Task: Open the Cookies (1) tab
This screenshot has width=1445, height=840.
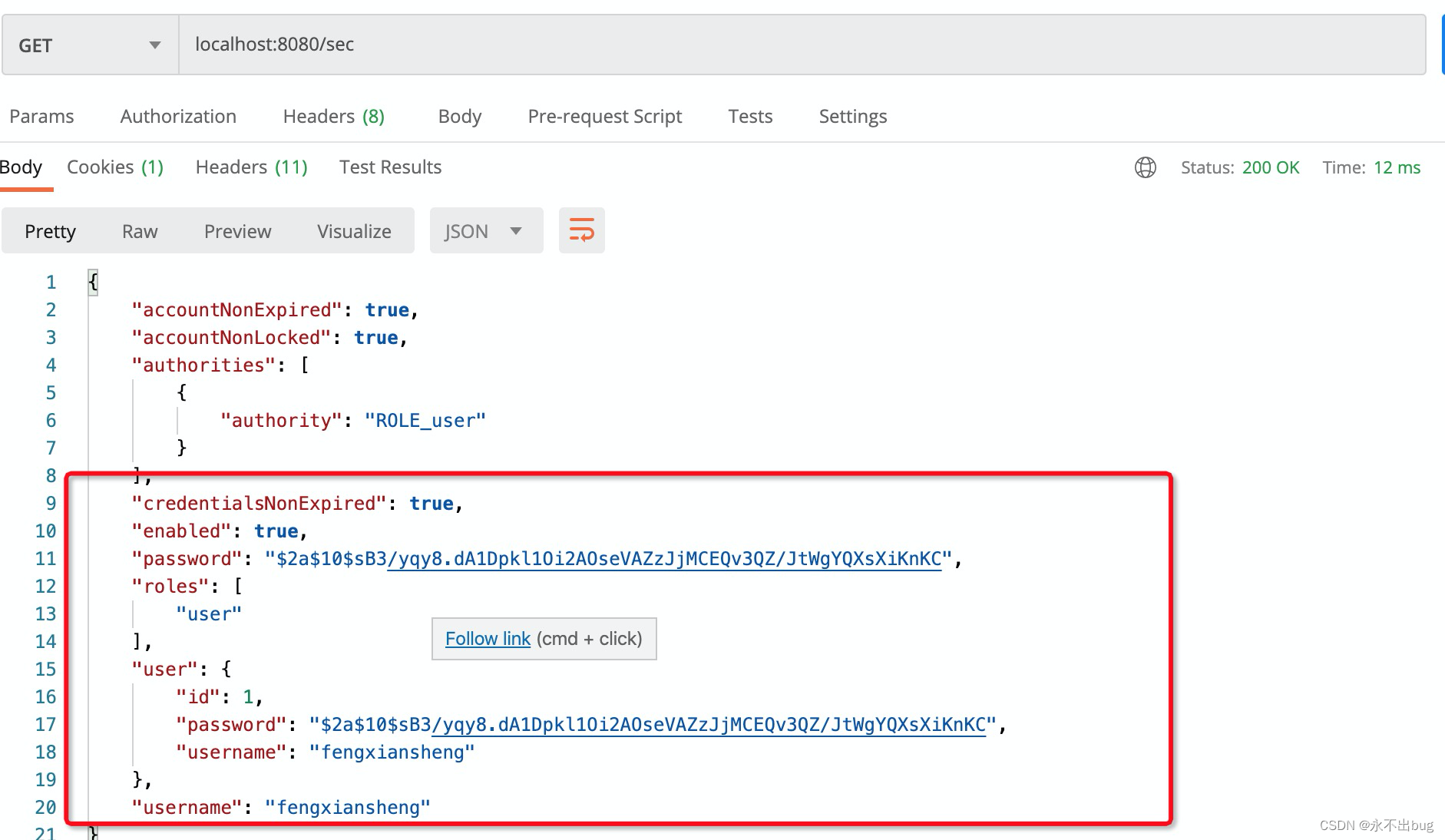Action: coord(114,167)
